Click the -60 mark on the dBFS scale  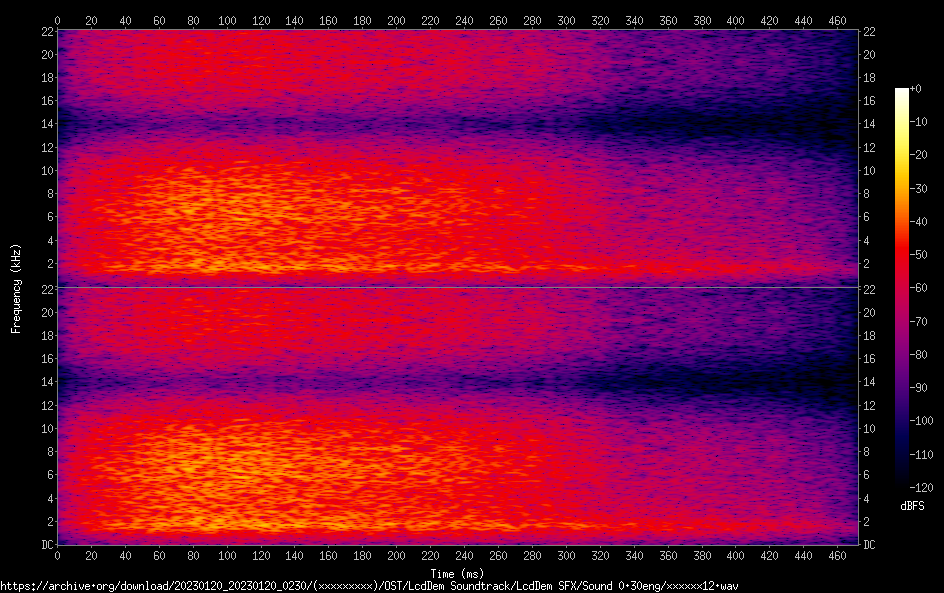[x=918, y=290]
